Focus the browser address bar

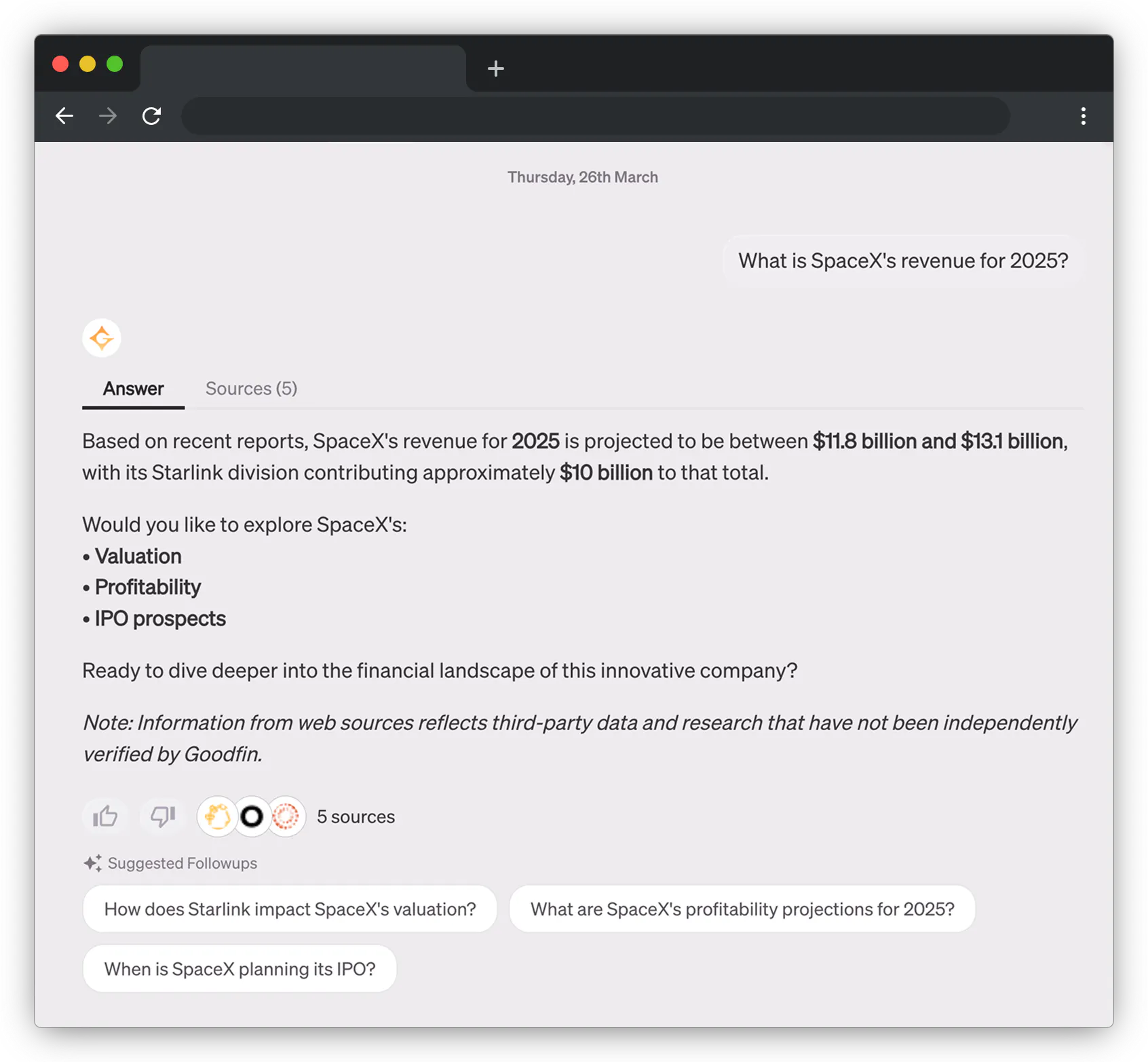click(x=595, y=116)
